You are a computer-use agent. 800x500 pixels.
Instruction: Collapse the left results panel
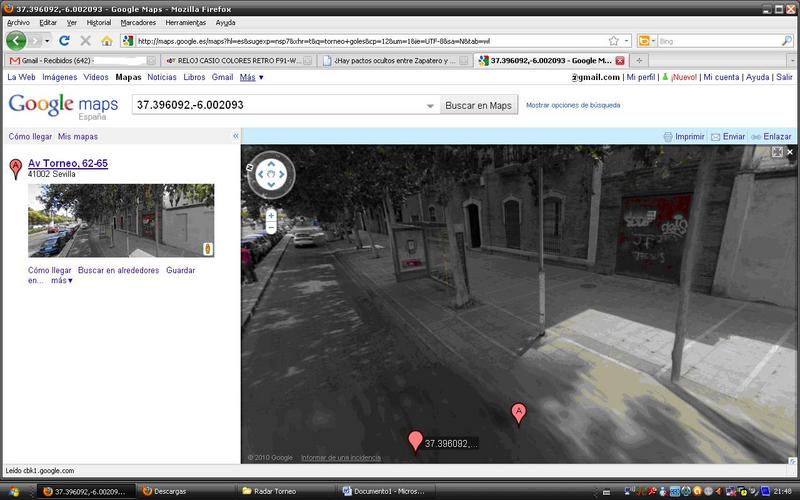click(235, 135)
